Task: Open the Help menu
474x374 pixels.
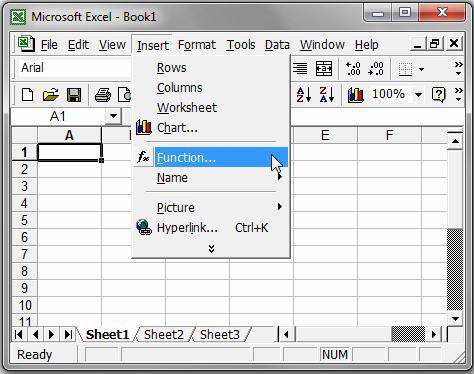Action: pyautogui.click(x=366, y=45)
